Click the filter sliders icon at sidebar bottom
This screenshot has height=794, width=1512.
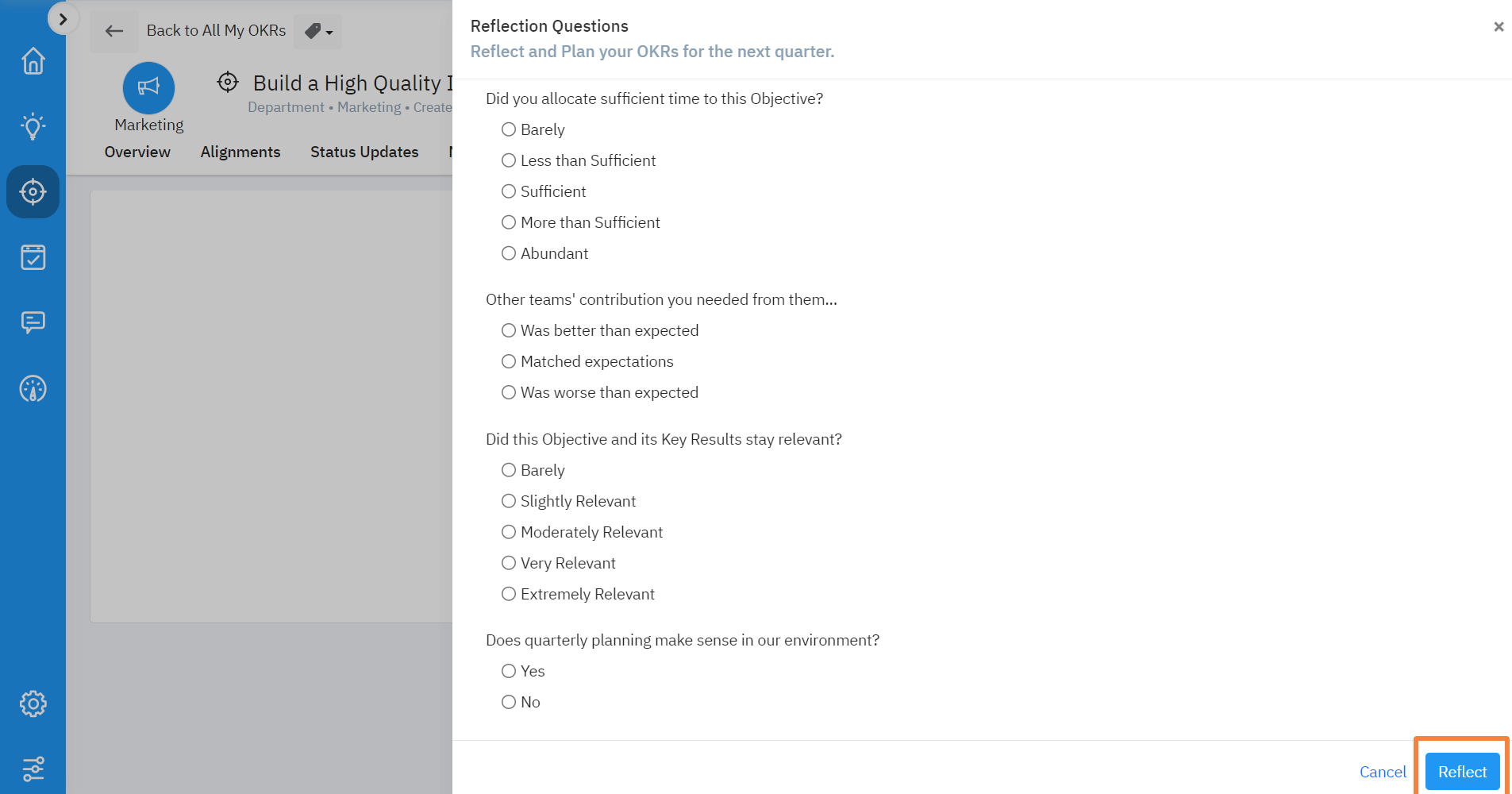point(33,769)
